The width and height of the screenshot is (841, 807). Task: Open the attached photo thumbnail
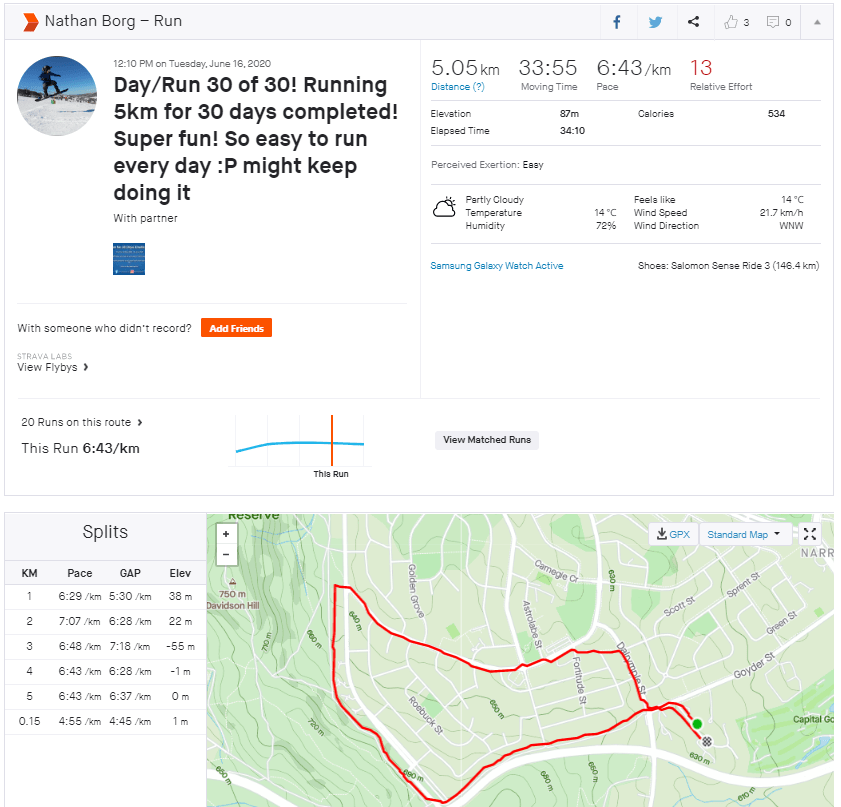click(x=129, y=258)
